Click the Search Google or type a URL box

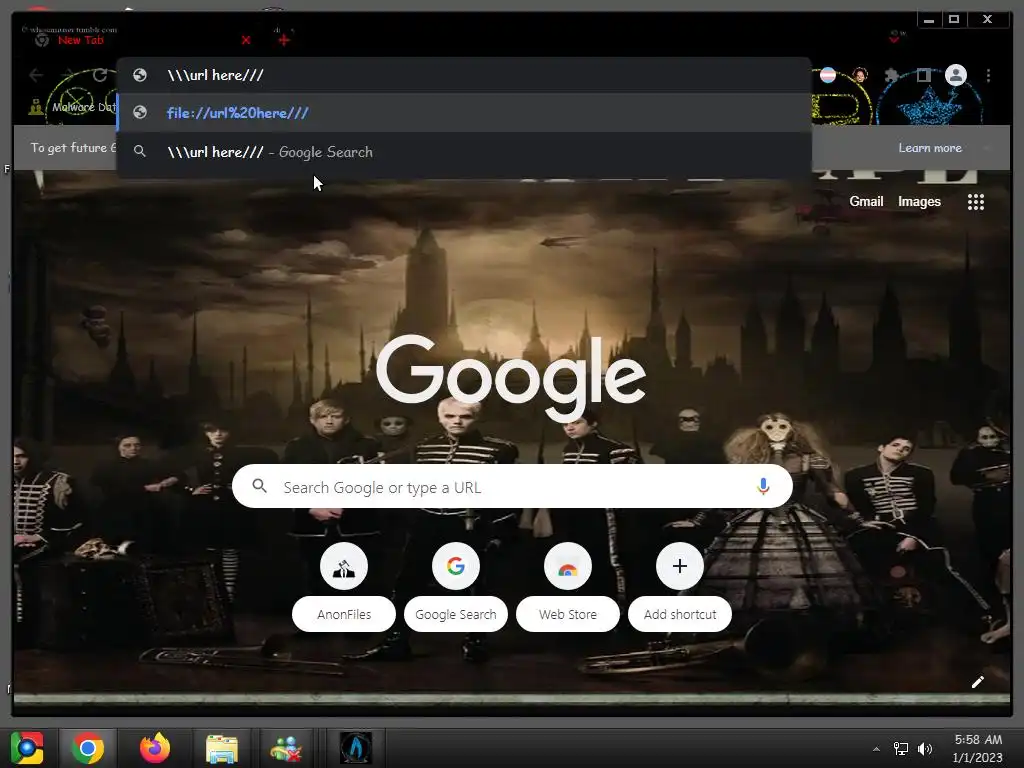coord(512,487)
